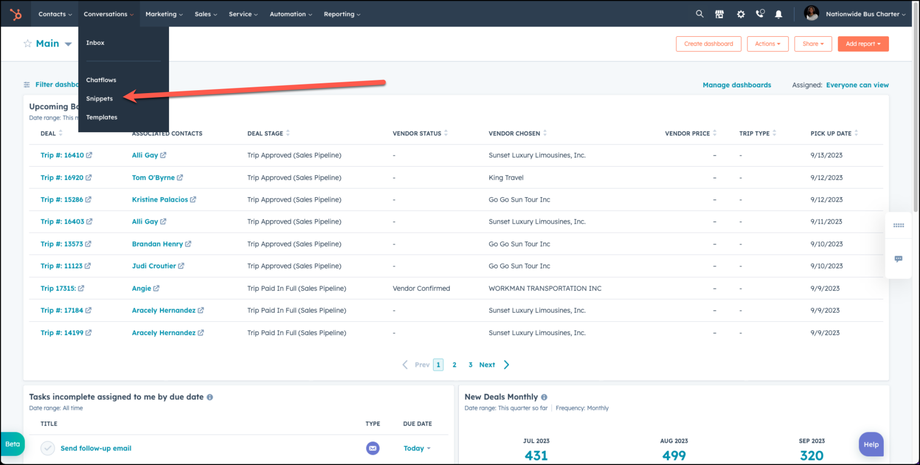Mark Send follow-up email task complete
Image resolution: width=920 pixels, height=465 pixels.
(x=47, y=448)
